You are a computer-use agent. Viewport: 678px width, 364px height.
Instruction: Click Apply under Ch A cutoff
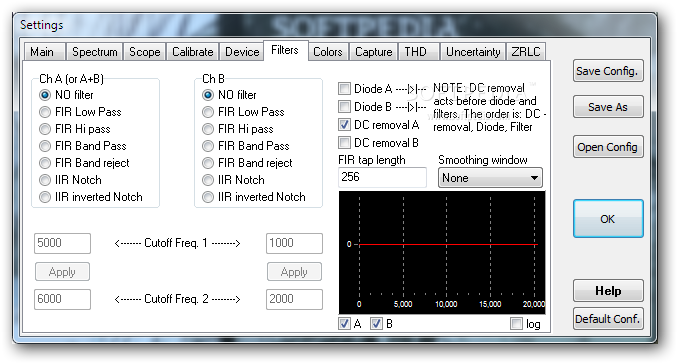click(62, 272)
